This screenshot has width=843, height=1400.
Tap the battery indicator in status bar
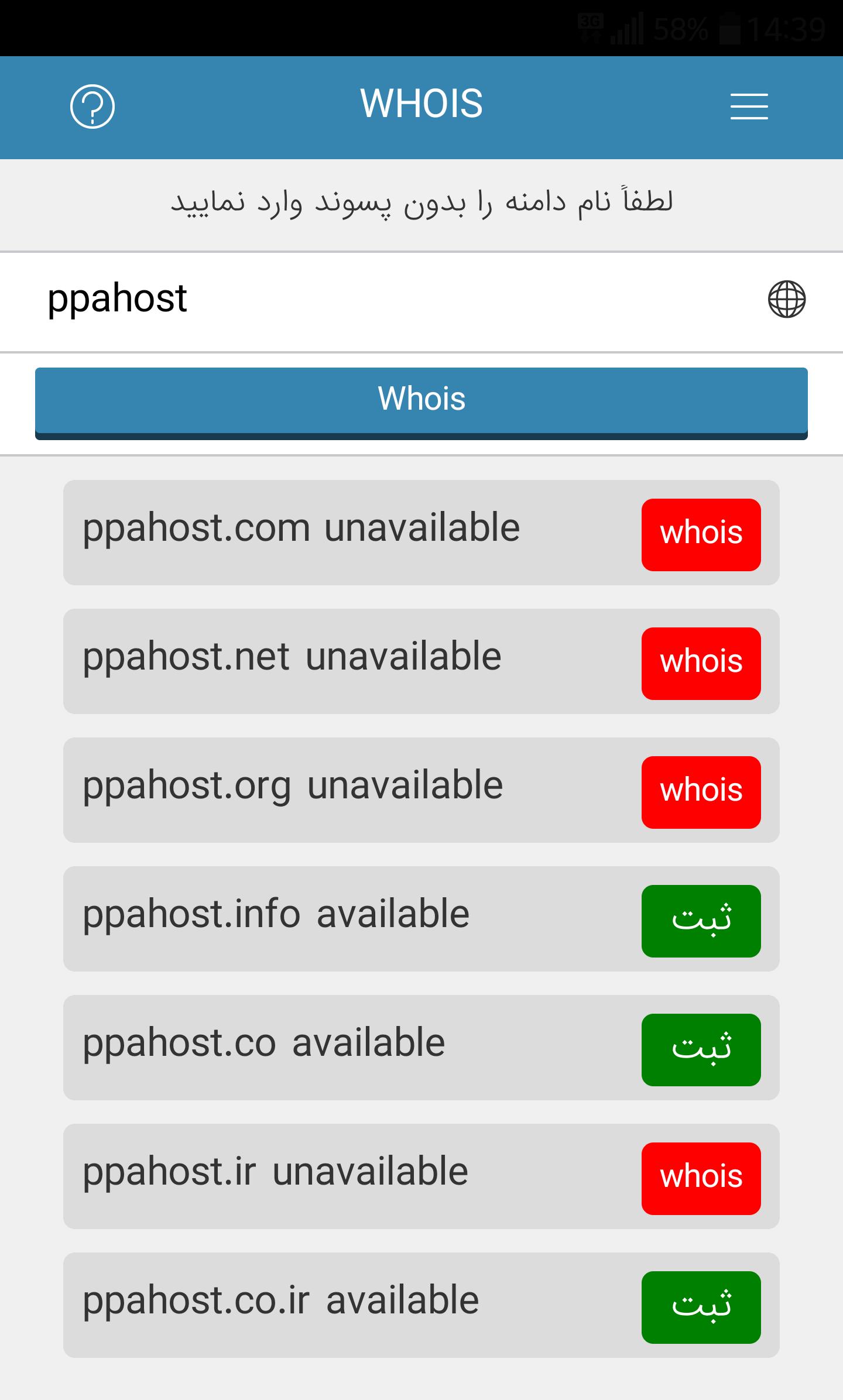click(x=731, y=29)
